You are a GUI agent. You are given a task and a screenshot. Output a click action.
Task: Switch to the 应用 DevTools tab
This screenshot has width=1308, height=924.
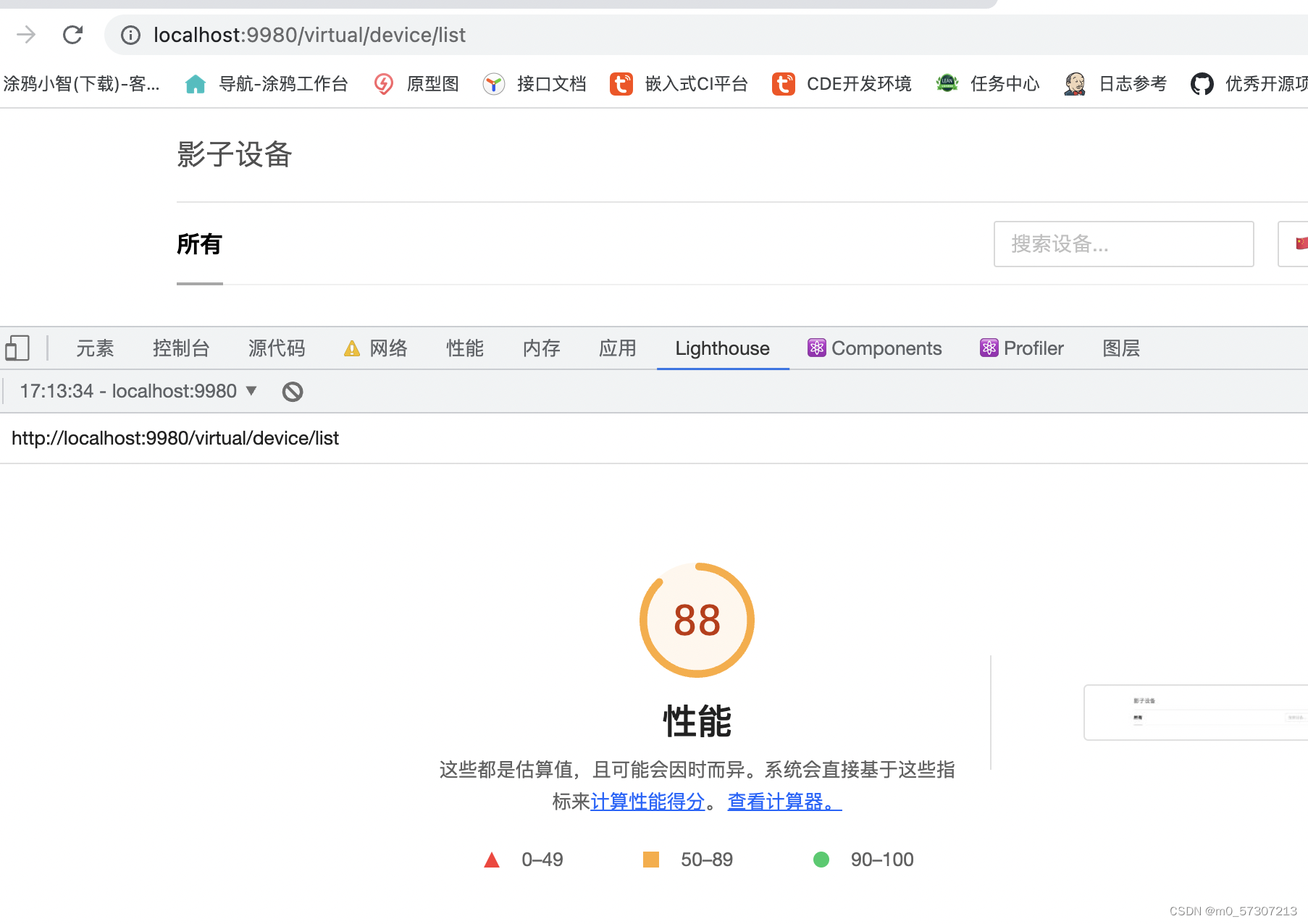[618, 348]
